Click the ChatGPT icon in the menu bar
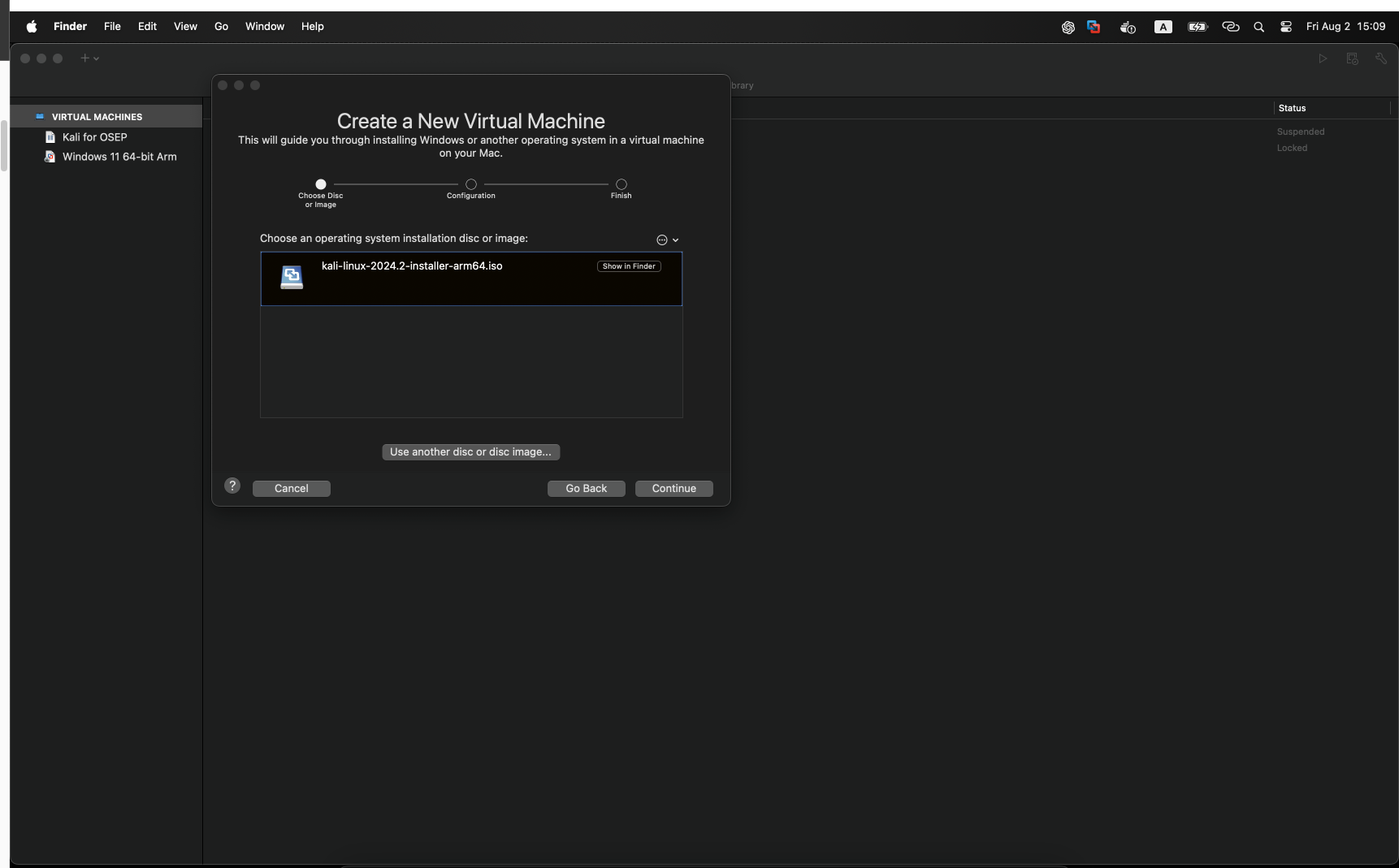1399x868 pixels. [x=1068, y=28]
